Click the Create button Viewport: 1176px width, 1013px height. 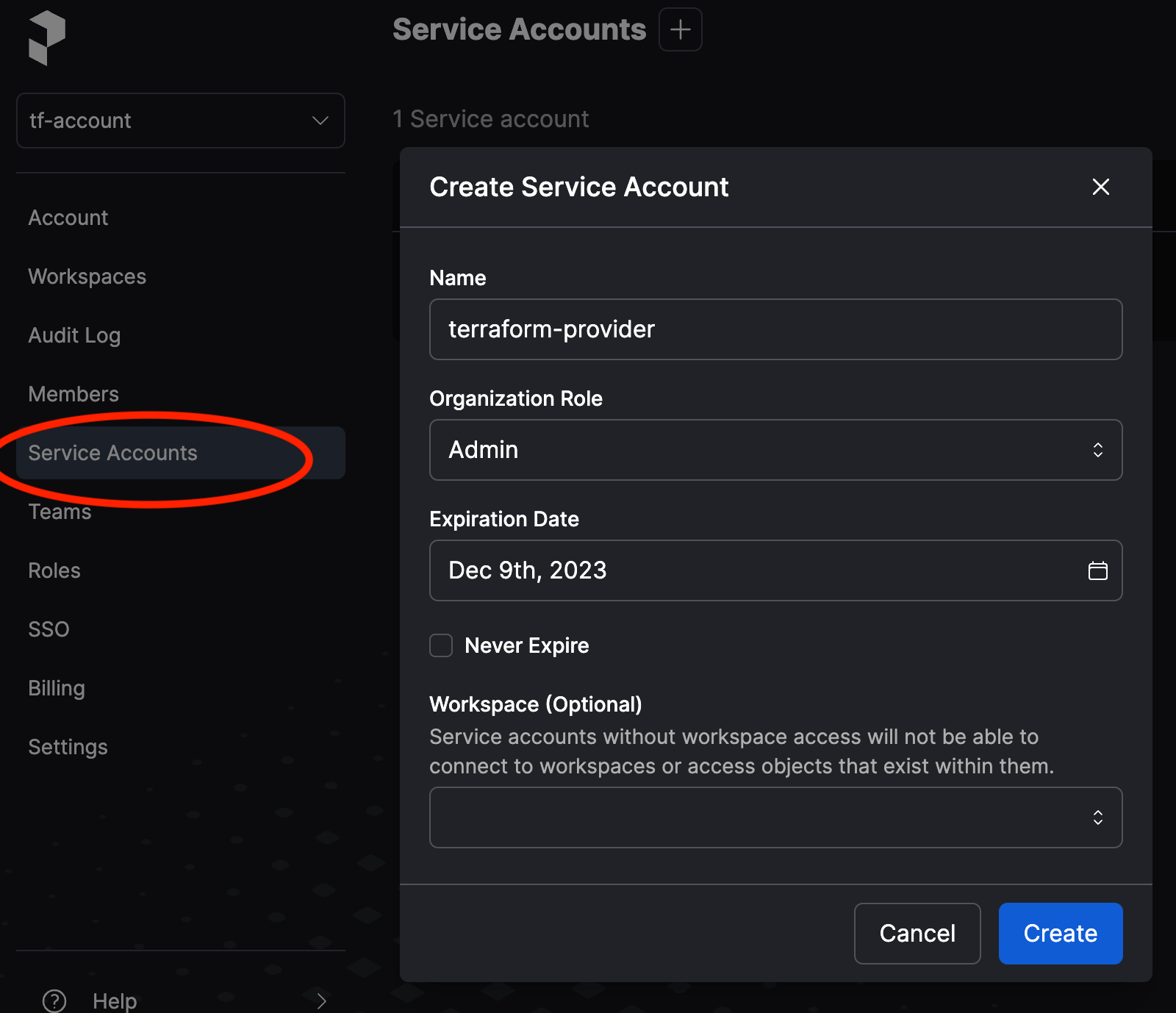[1060, 934]
